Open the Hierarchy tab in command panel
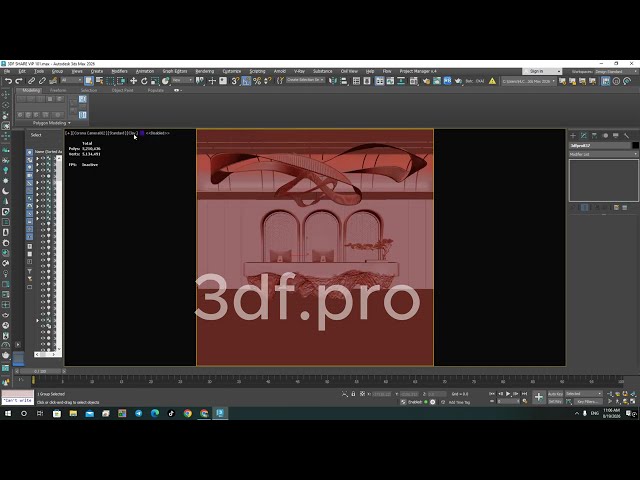Screen dimensions: 640x480 (594, 136)
